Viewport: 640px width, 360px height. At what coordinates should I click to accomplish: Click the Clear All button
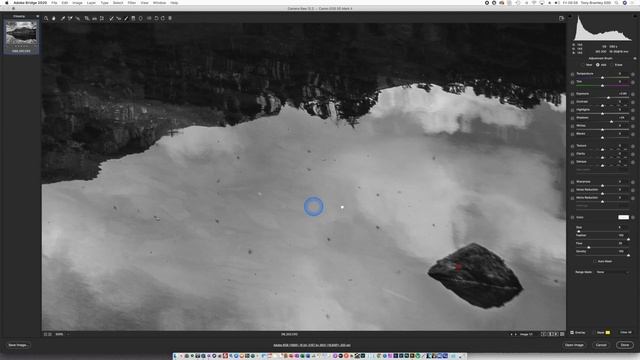coord(626,332)
